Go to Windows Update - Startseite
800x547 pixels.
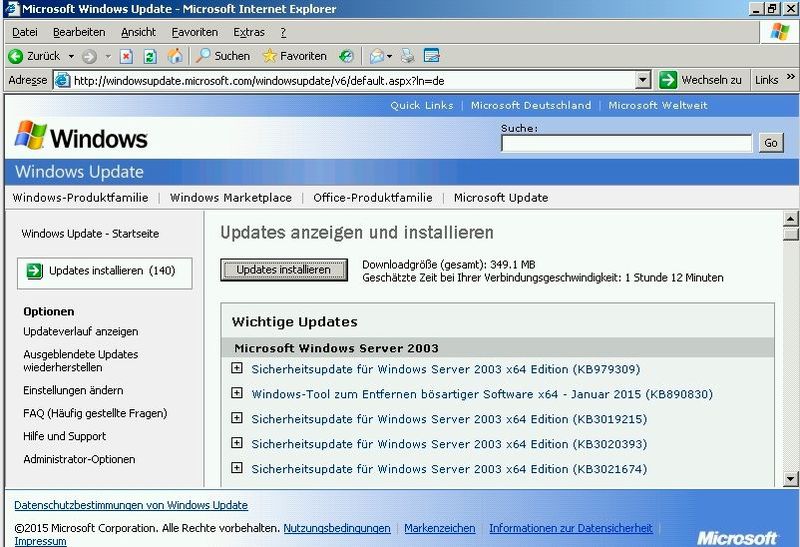tap(90, 234)
